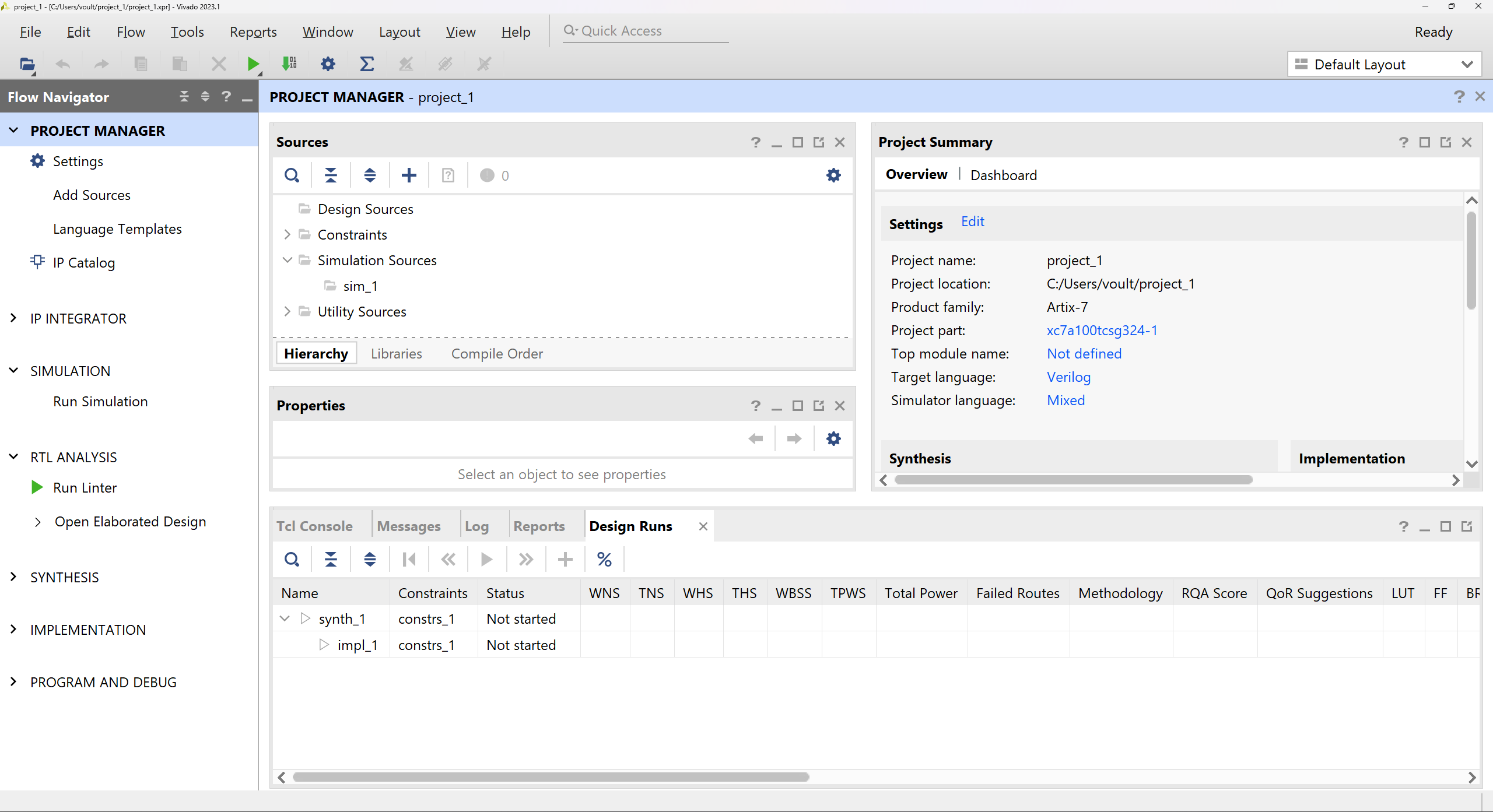Screen dimensions: 1493x812
Task: Open the Default Layout dropdown
Action: tap(1468, 64)
